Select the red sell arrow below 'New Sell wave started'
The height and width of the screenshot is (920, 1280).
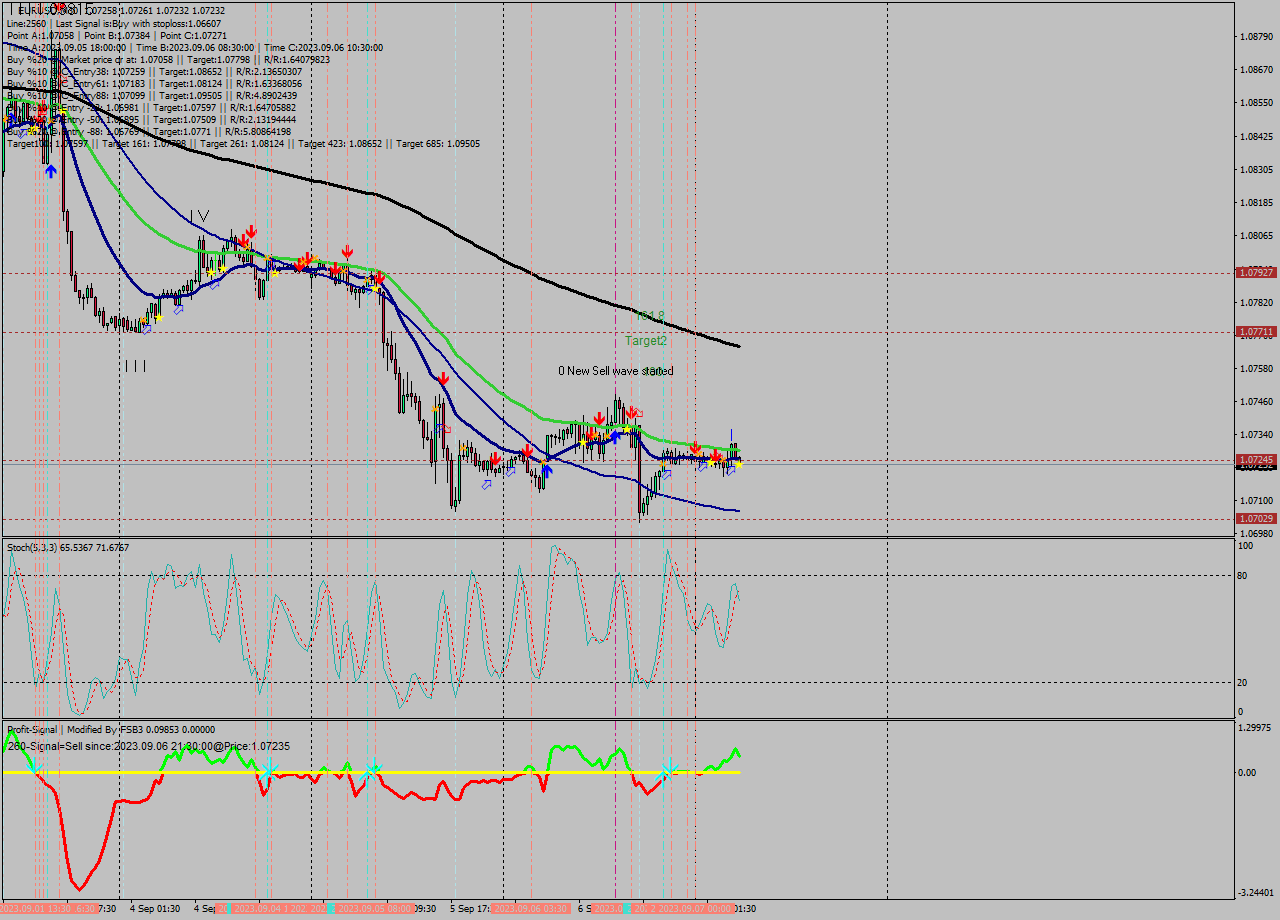(600, 418)
